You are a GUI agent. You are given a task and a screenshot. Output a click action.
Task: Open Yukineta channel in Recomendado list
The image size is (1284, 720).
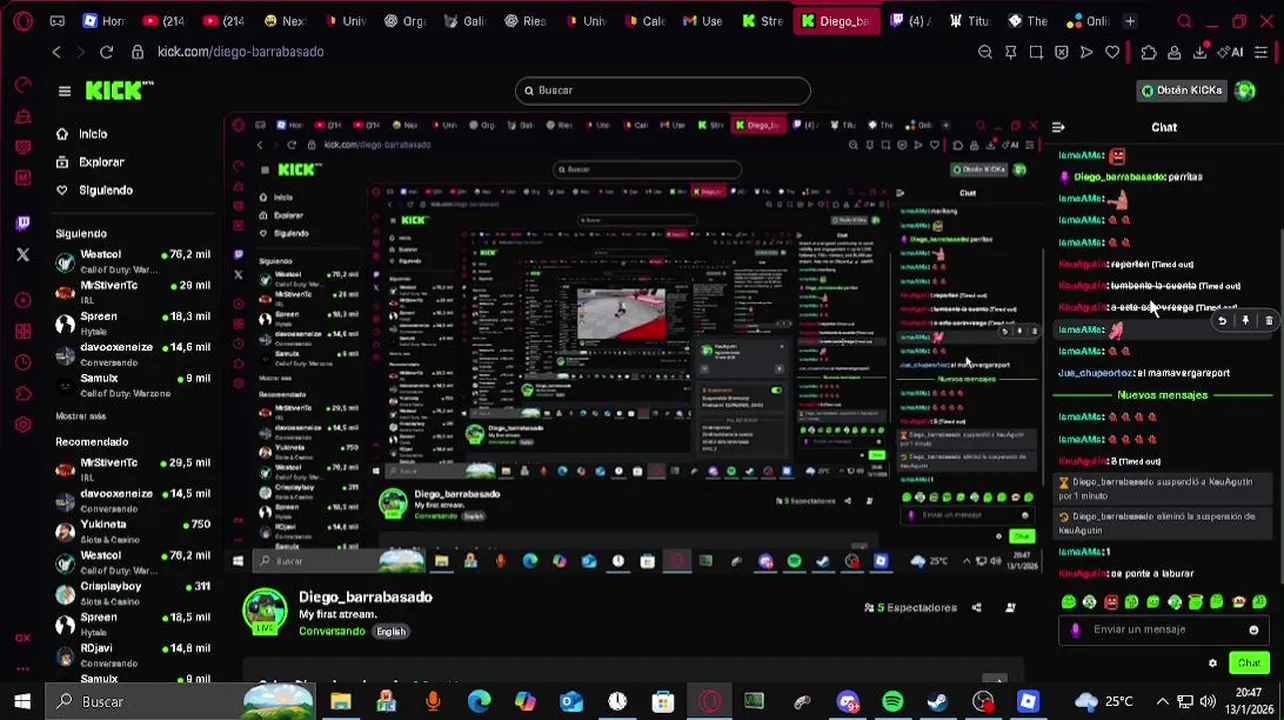point(133,531)
